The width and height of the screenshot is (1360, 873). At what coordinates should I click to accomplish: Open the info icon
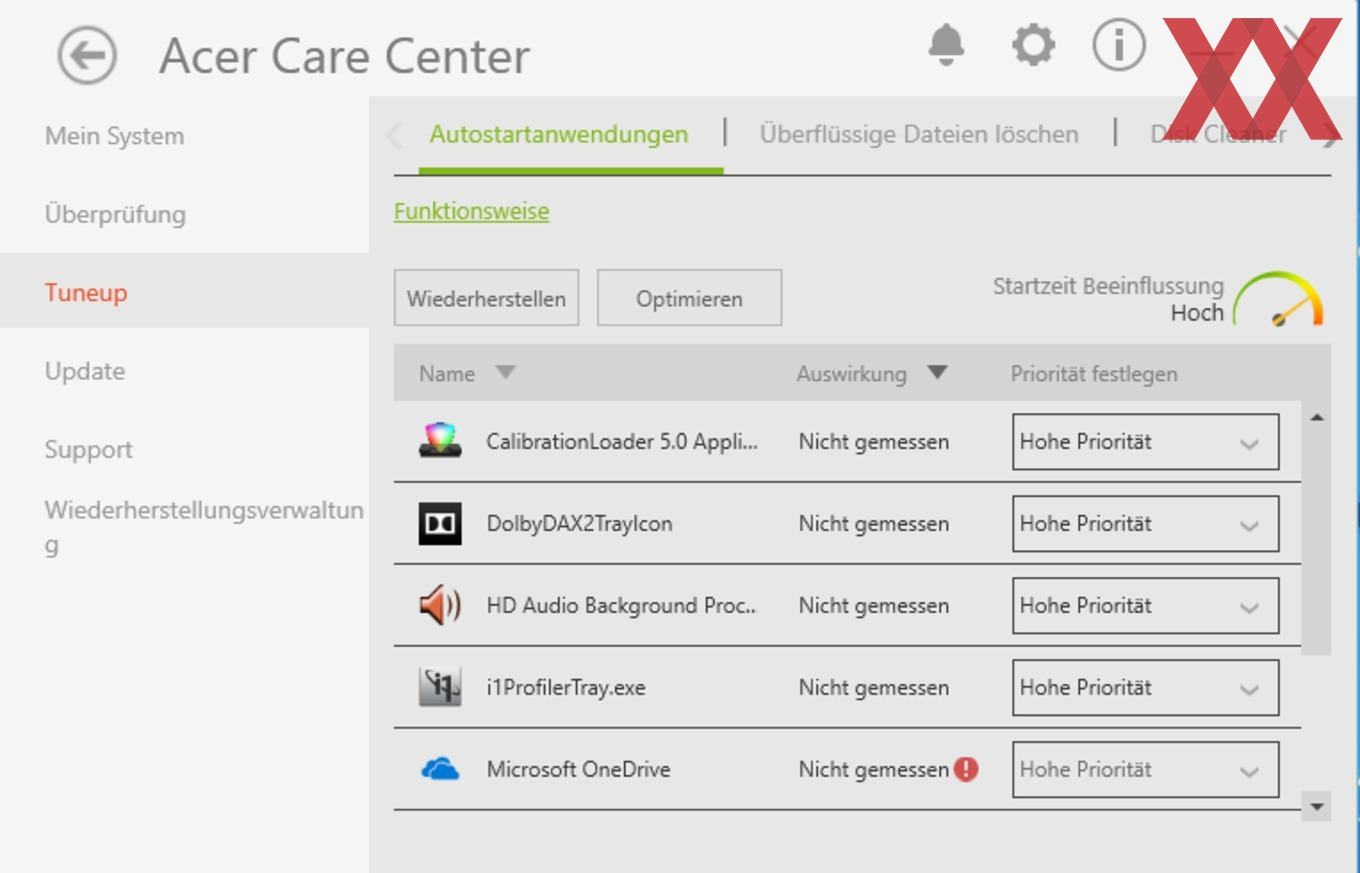tap(1118, 45)
